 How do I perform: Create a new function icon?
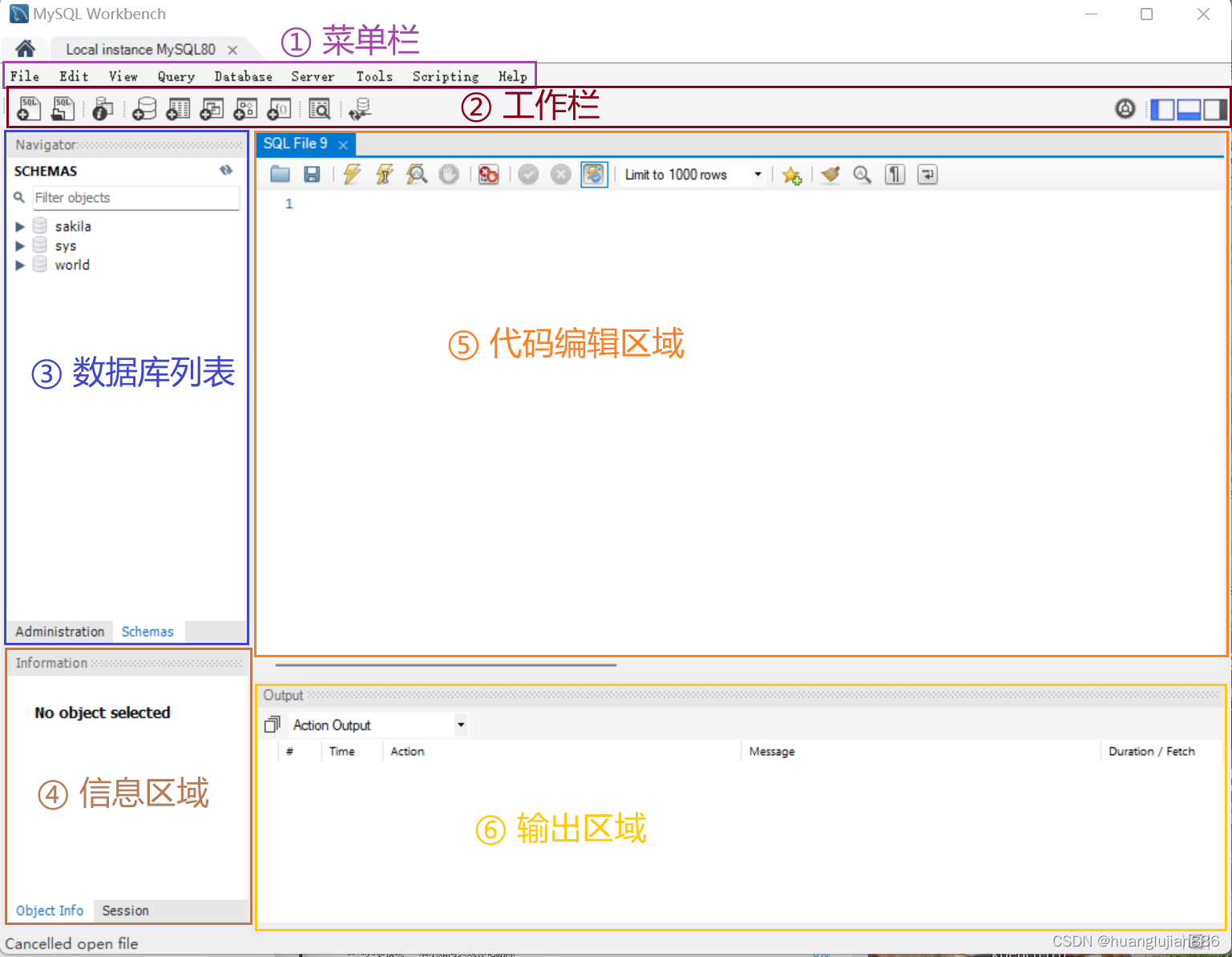coord(279,108)
